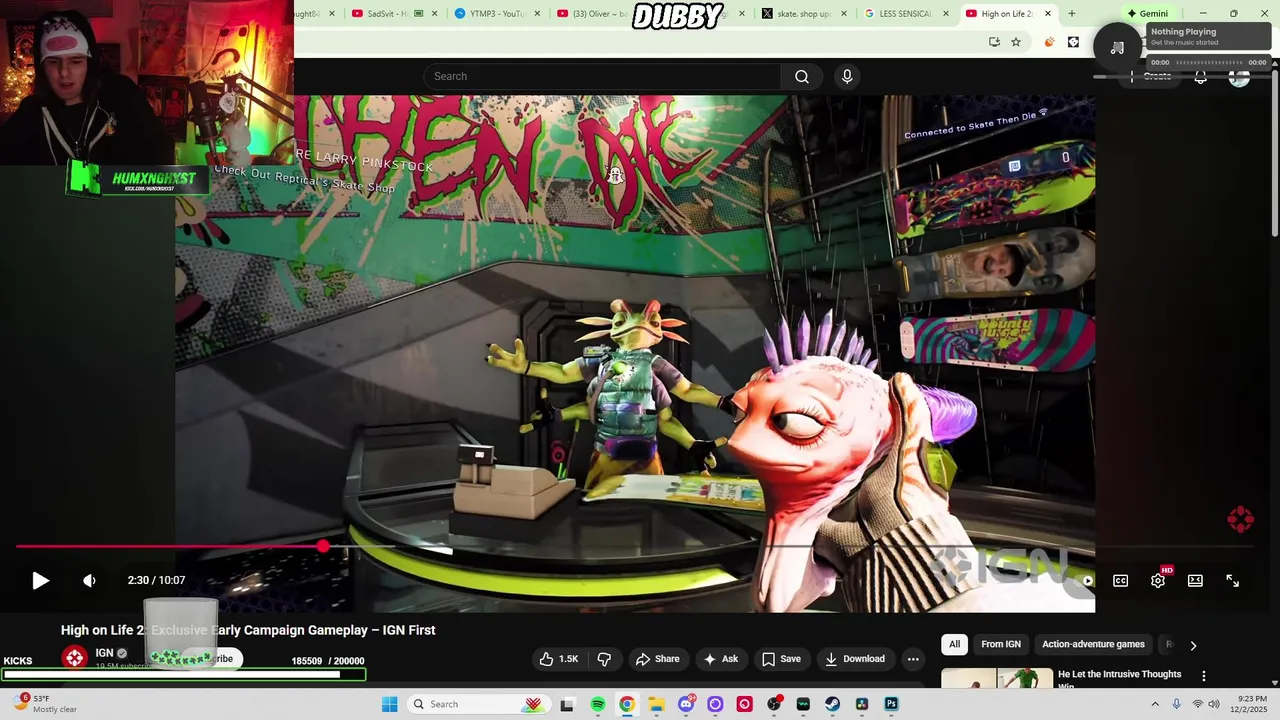
Task: Open Discord from the taskbar
Action: click(x=686, y=704)
